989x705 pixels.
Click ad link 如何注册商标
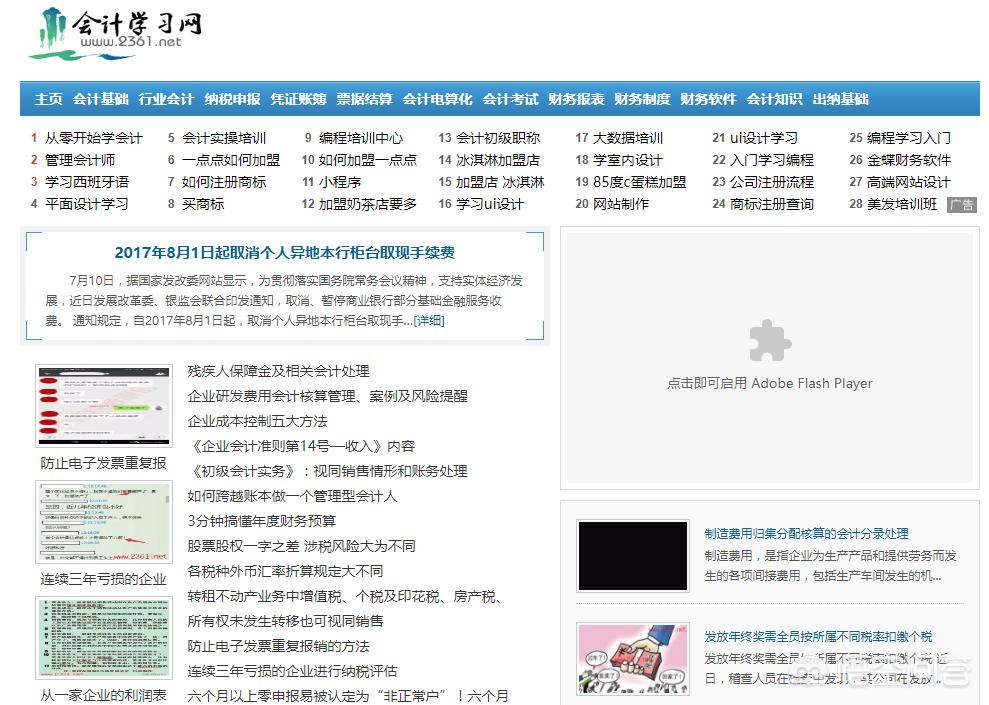click(x=224, y=182)
